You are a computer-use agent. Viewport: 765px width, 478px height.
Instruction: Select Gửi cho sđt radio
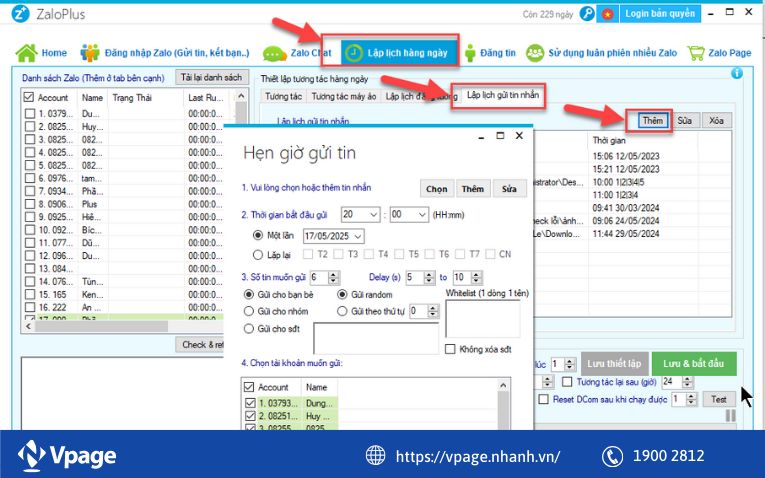[249, 329]
